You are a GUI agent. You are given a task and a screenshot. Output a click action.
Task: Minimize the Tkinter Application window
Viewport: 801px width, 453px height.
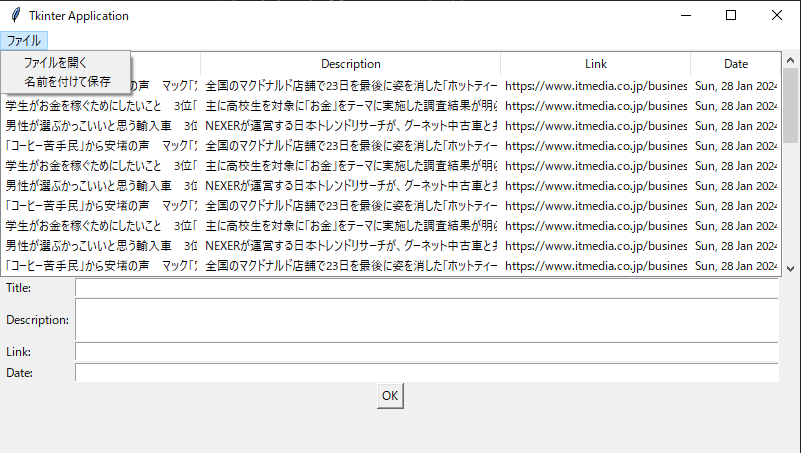pyautogui.click(x=685, y=16)
